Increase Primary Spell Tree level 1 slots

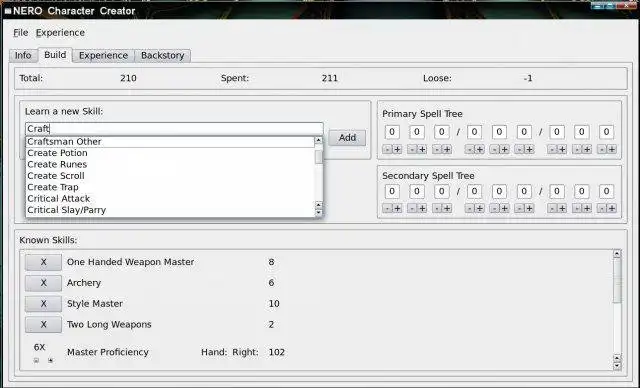(x=398, y=150)
